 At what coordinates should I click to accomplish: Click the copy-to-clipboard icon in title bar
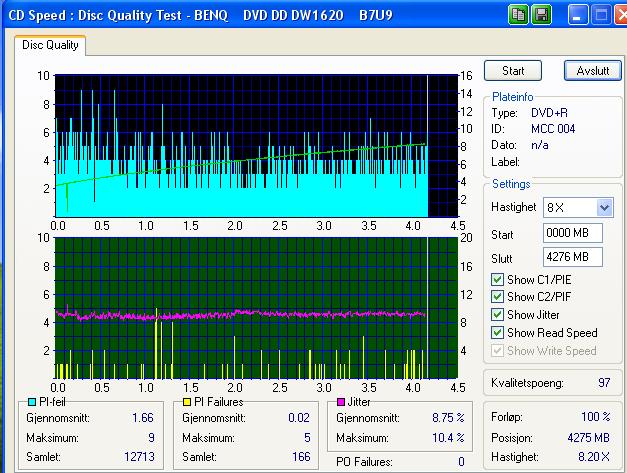(x=518, y=15)
